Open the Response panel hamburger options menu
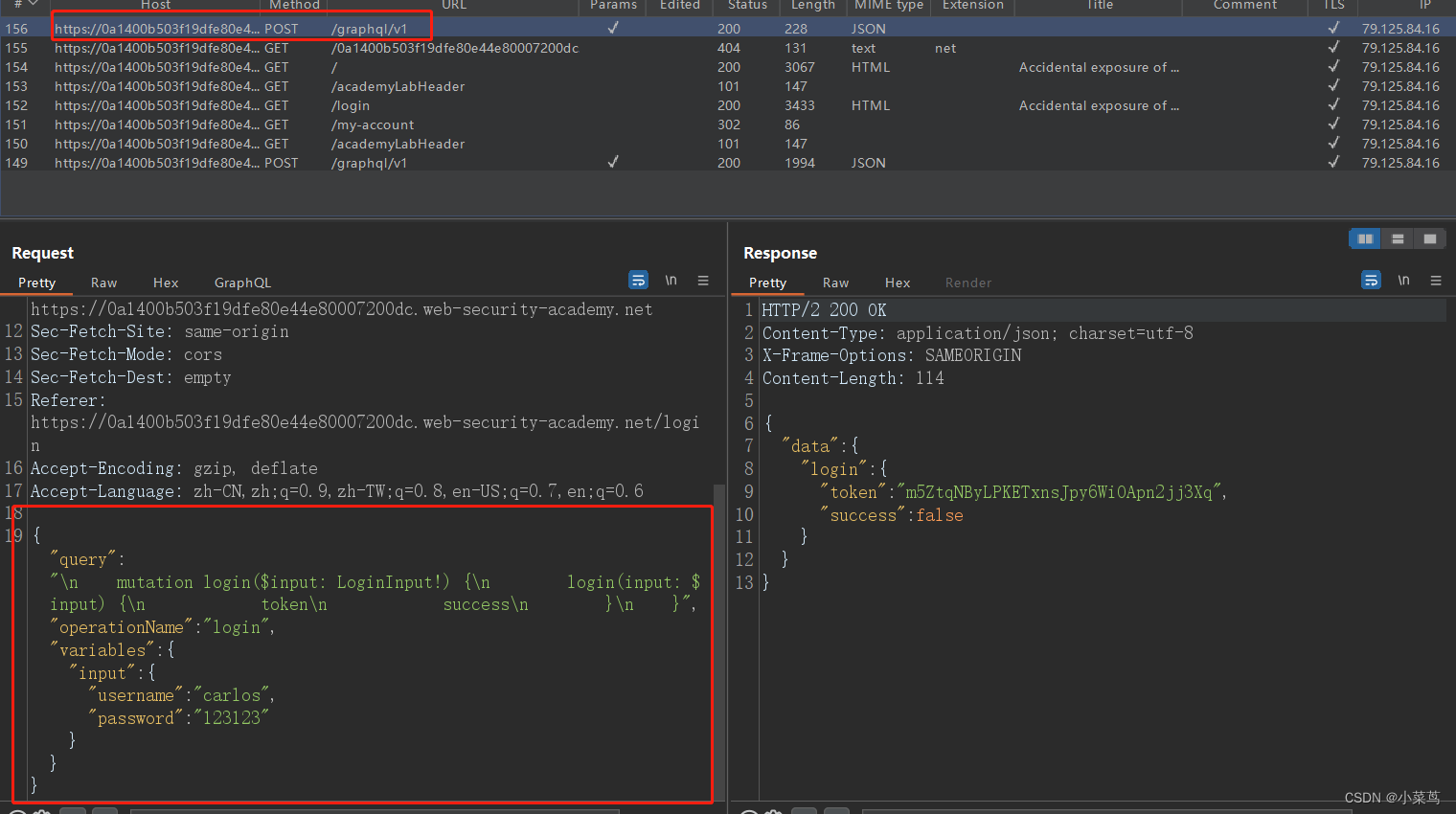Screen dimensions: 1456x814 click(x=1436, y=281)
